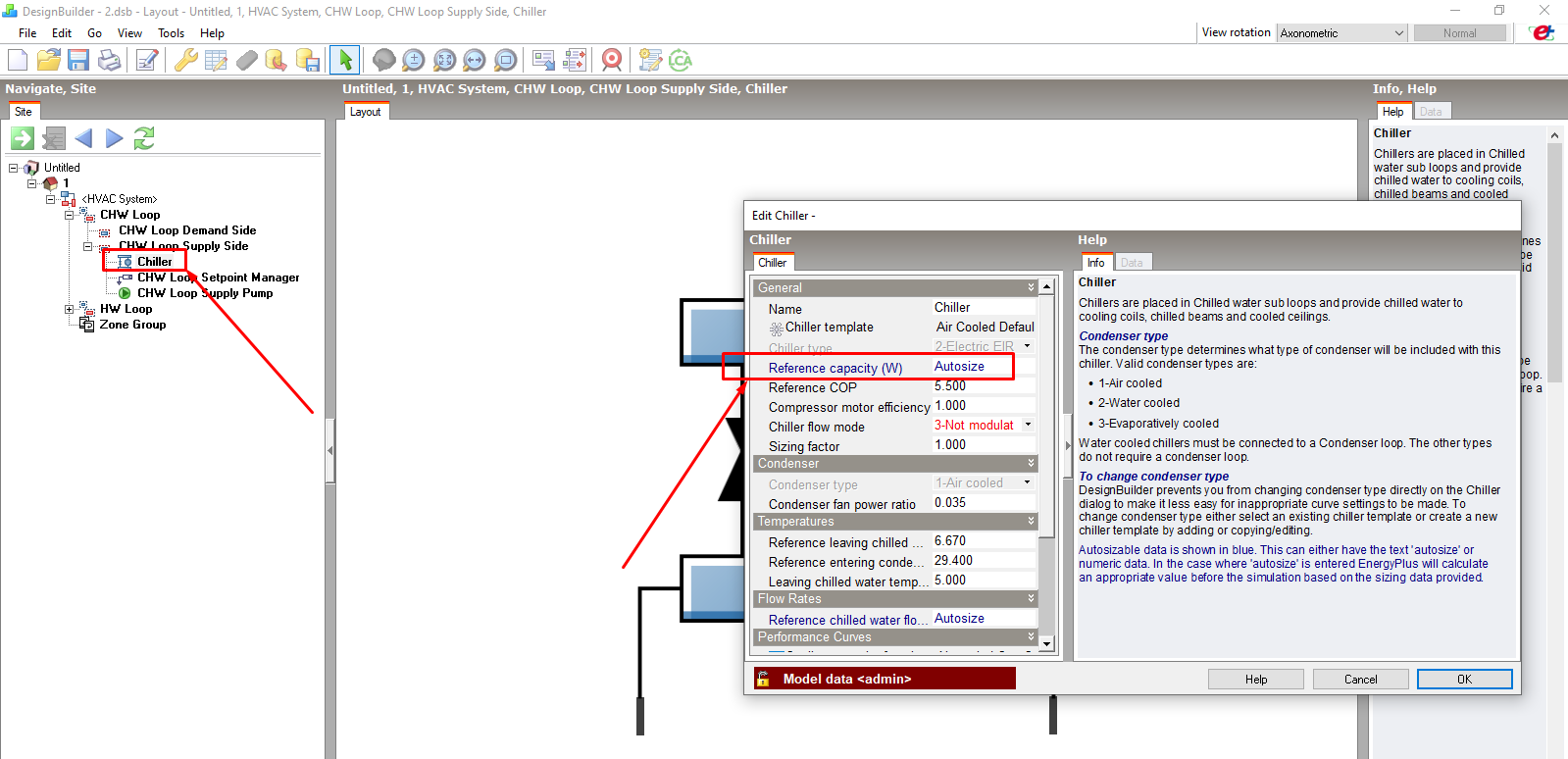Click the Sizing factor value field
The width and height of the screenshot is (1568, 759).
click(x=984, y=444)
